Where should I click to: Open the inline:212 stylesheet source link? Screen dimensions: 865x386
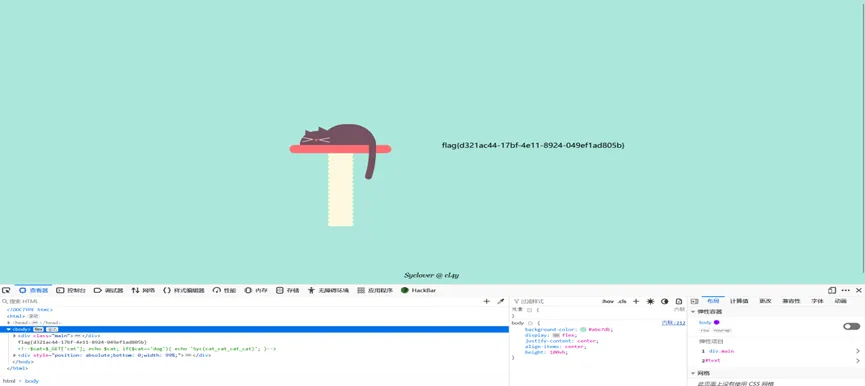pos(674,323)
